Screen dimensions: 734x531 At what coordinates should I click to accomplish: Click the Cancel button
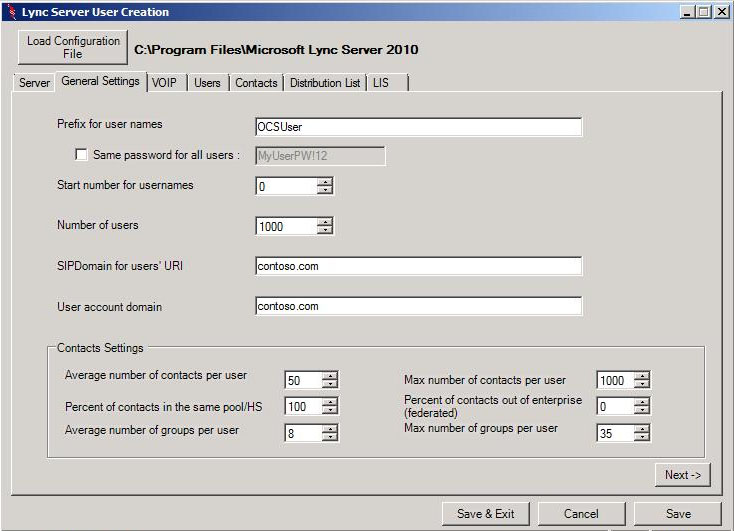(x=581, y=514)
